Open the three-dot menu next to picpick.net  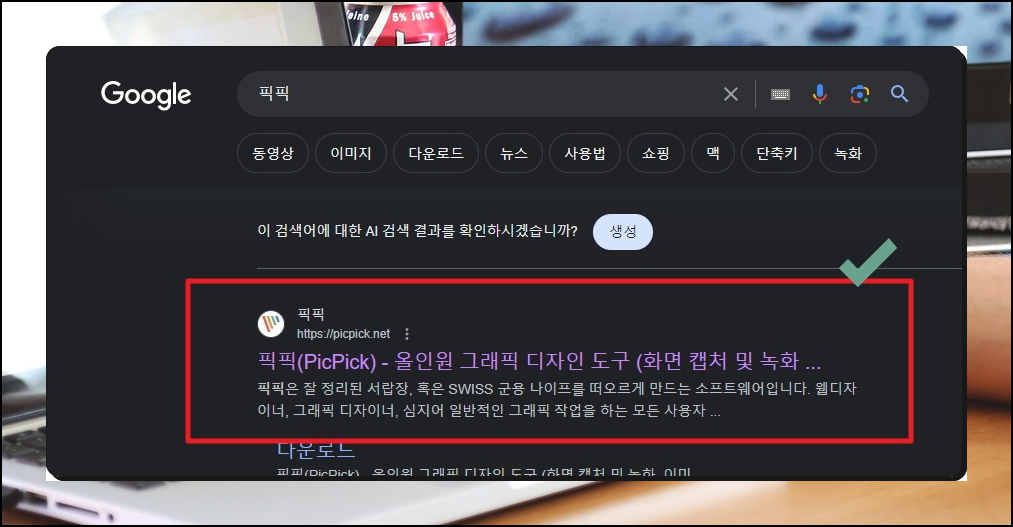click(x=406, y=334)
